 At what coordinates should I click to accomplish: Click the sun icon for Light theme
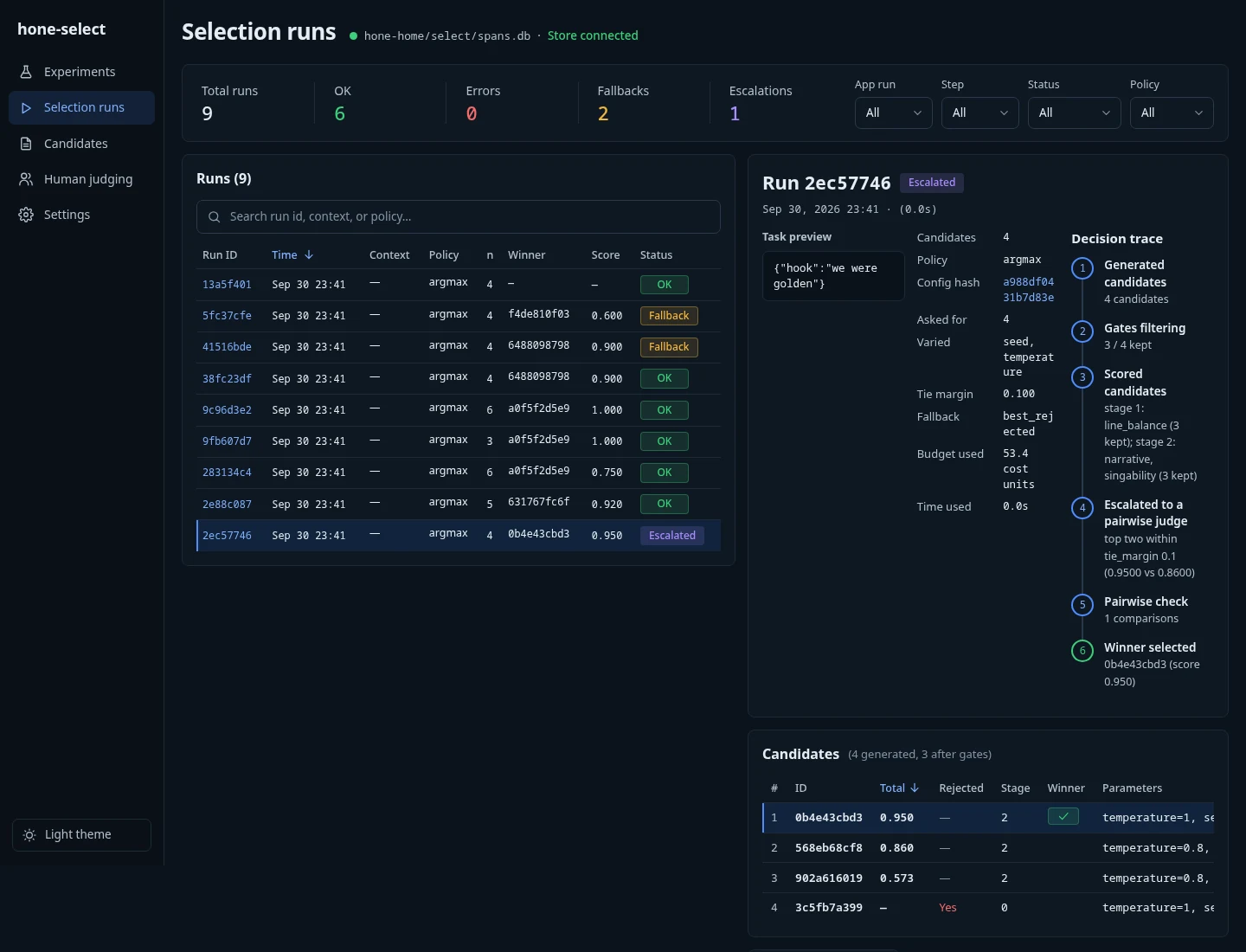[x=29, y=835]
